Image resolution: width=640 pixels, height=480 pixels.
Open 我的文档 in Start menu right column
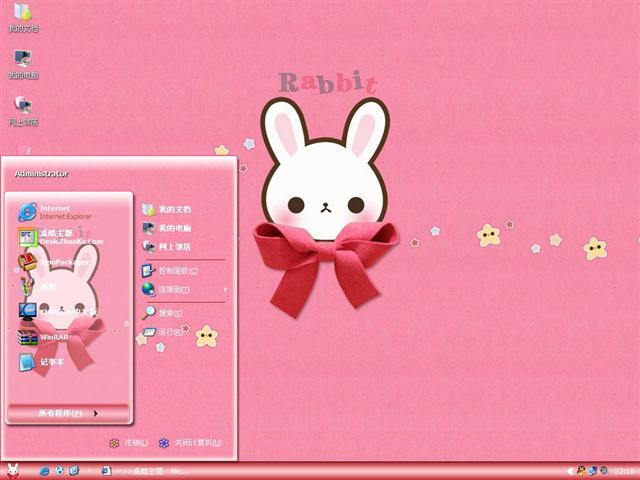point(167,209)
